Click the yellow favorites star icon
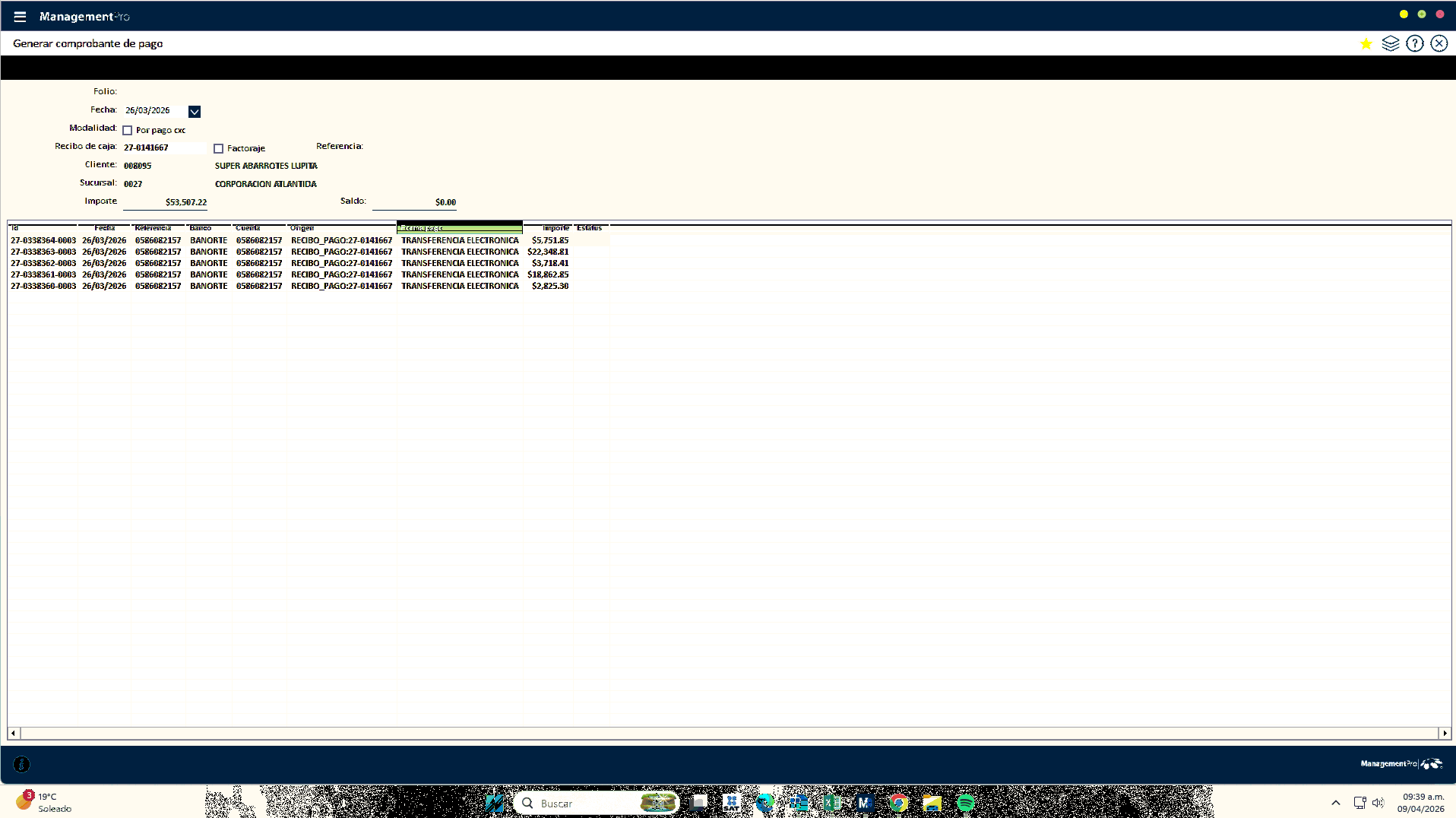 [x=1366, y=44]
